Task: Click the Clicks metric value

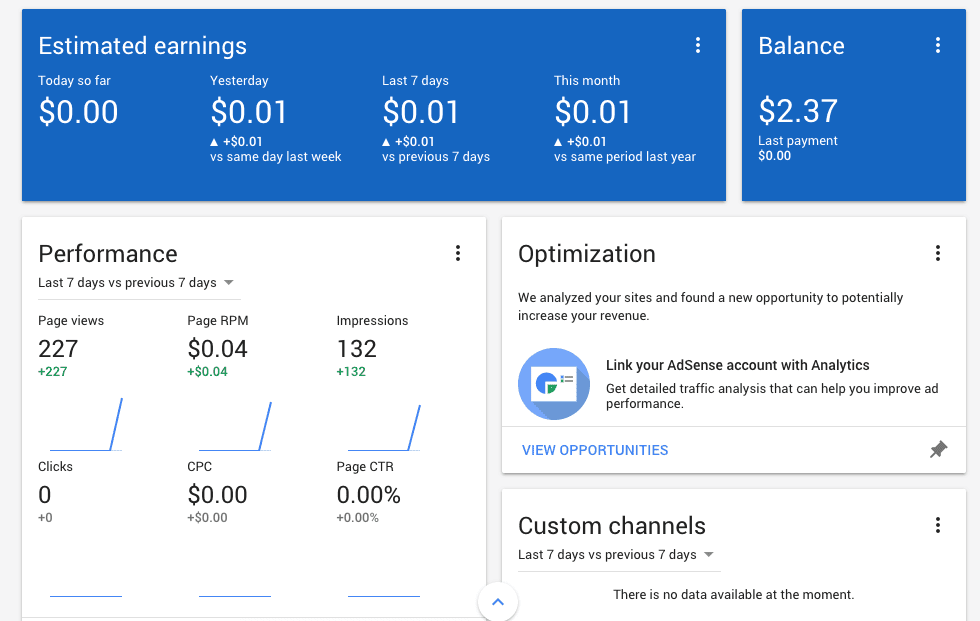Action: tap(45, 495)
